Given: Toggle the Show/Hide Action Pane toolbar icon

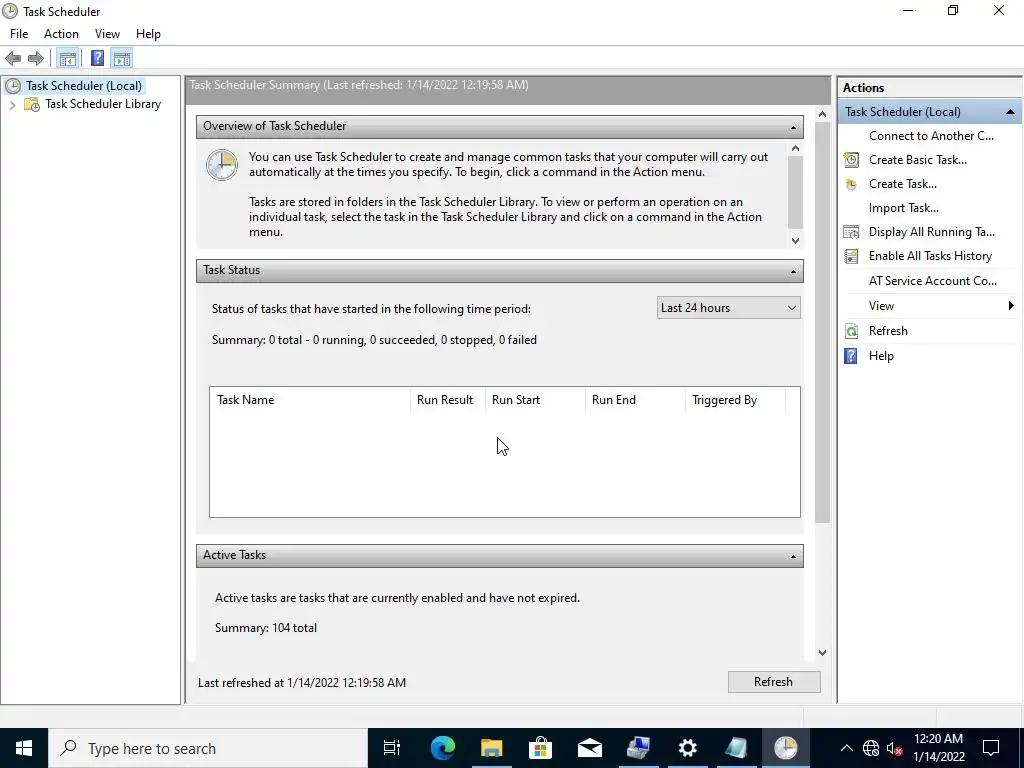Looking at the screenshot, I should pos(121,59).
